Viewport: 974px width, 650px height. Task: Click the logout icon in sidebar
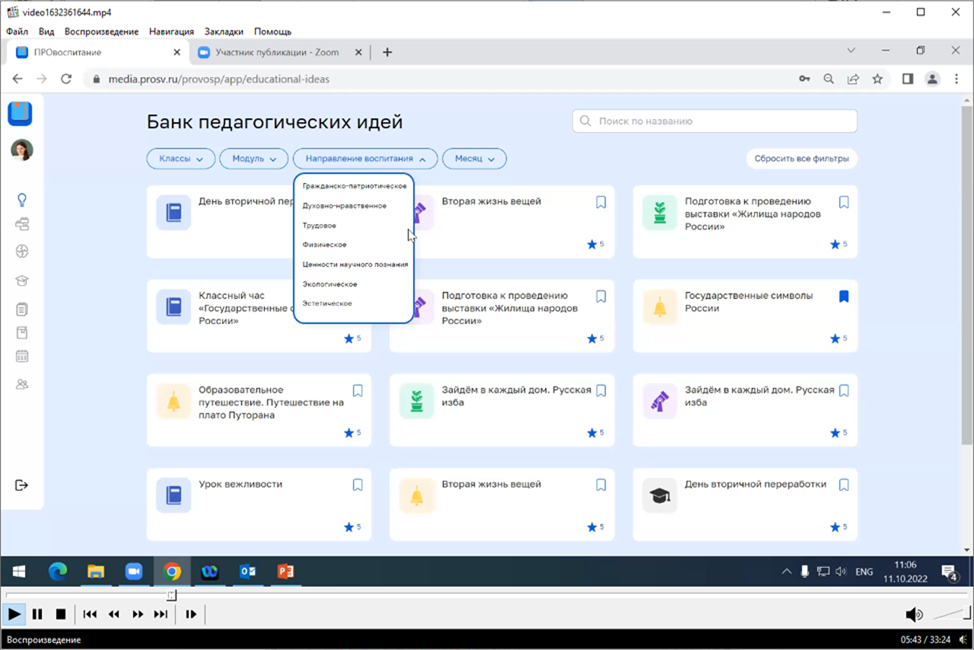point(22,485)
